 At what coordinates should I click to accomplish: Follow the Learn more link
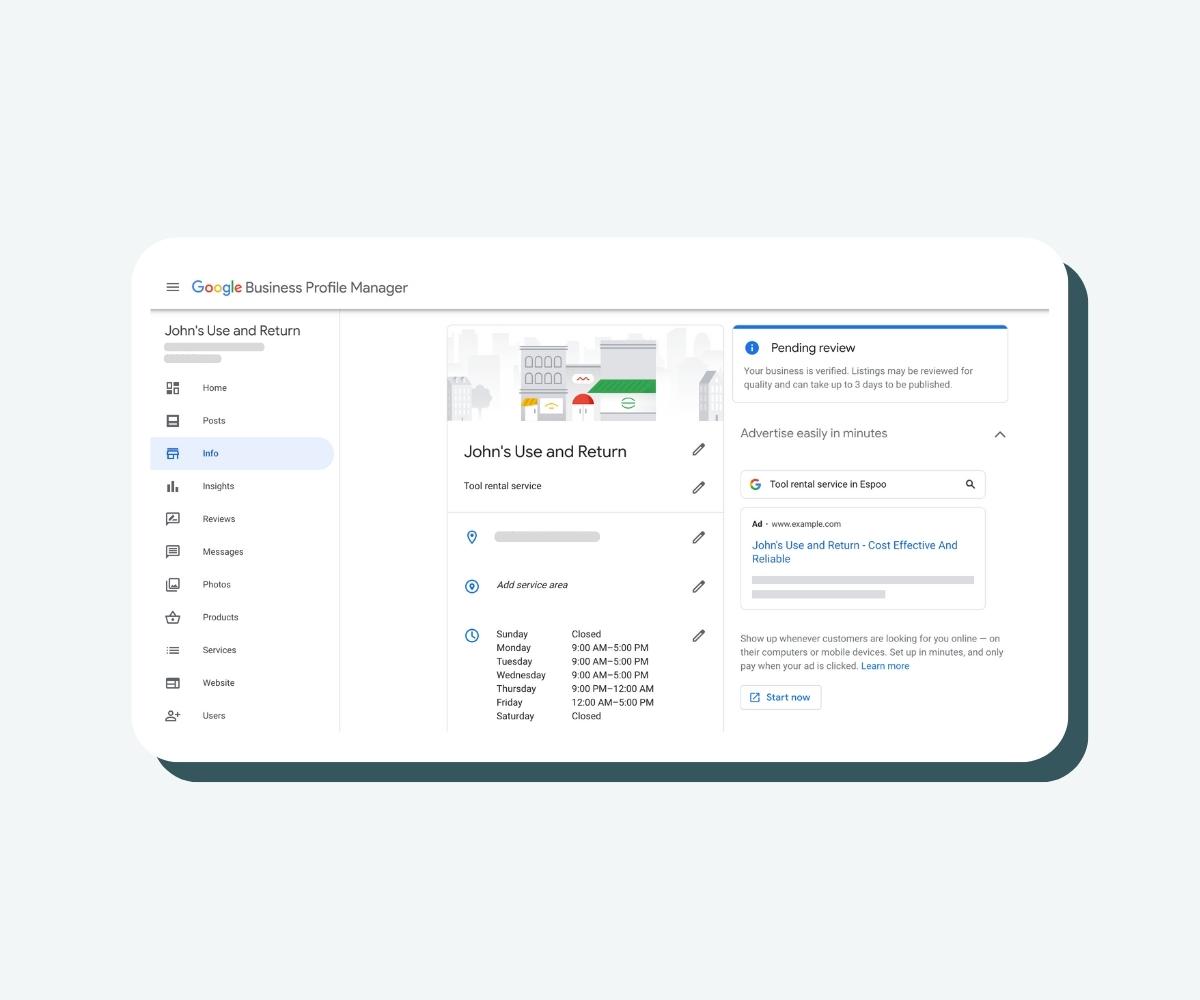pyautogui.click(x=885, y=666)
